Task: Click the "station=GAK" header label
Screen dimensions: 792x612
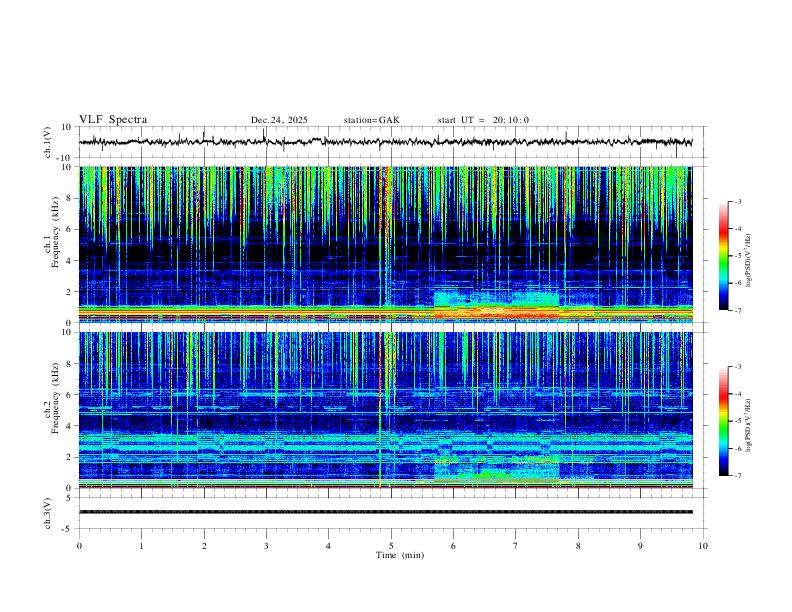Action: (x=371, y=120)
